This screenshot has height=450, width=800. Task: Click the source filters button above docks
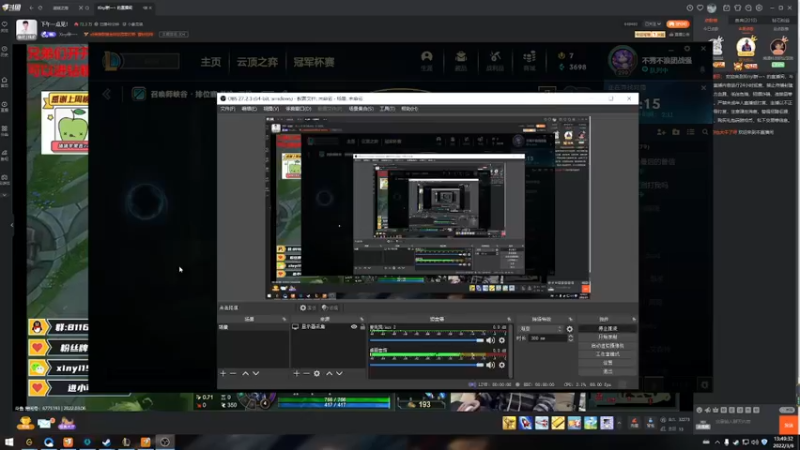(330, 308)
